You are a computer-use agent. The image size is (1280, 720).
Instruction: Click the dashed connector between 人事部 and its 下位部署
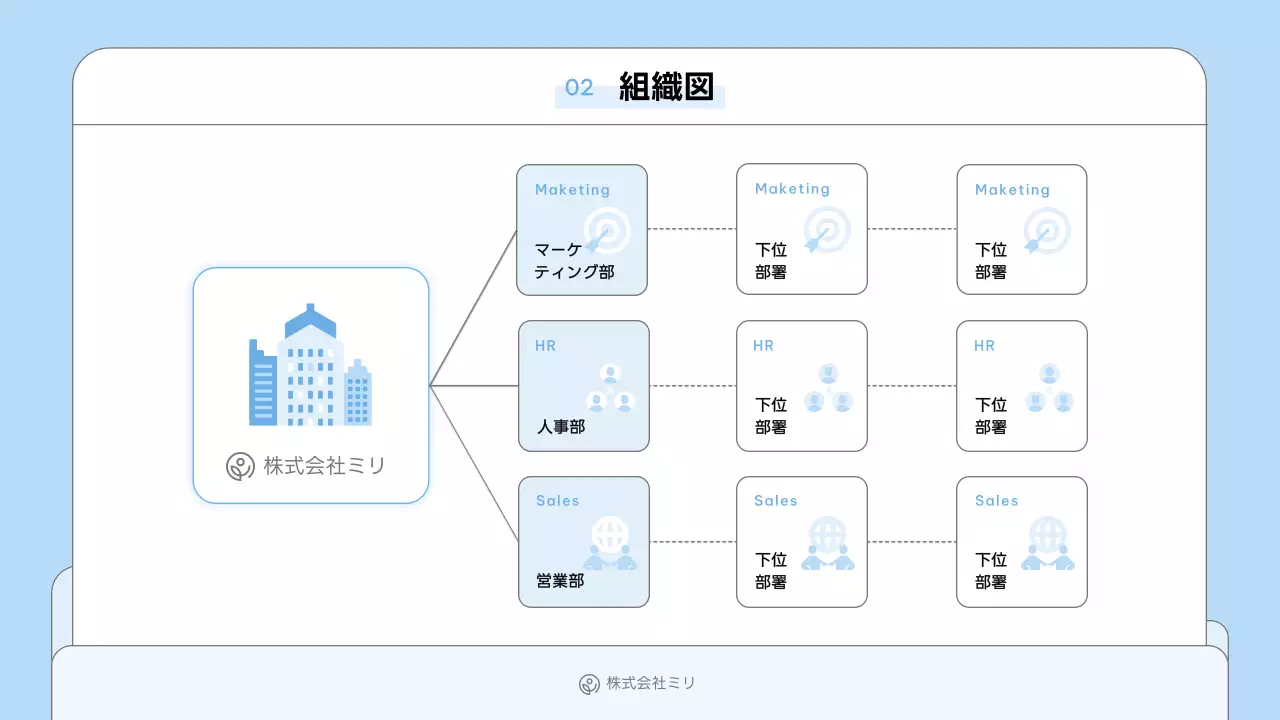coord(693,385)
